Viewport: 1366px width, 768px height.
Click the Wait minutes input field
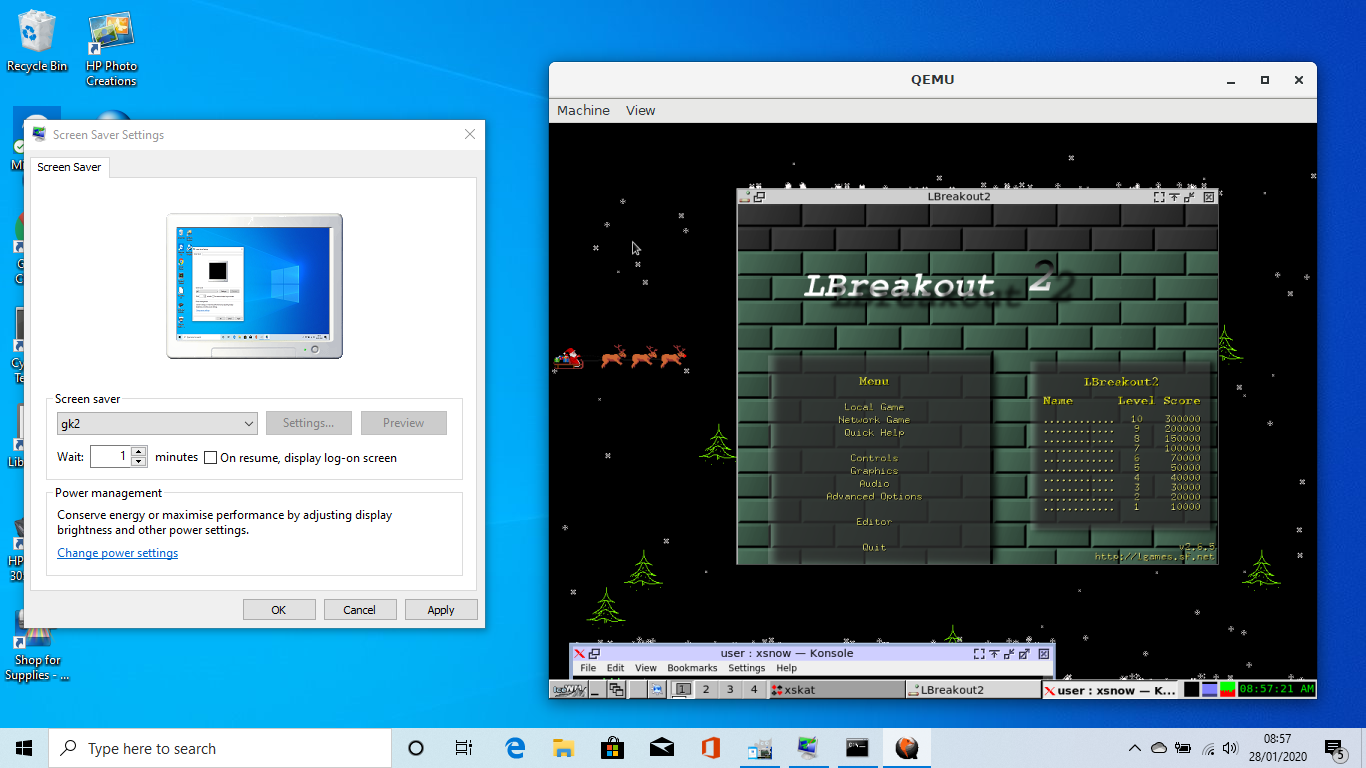pyautogui.click(x=111, y=457)
